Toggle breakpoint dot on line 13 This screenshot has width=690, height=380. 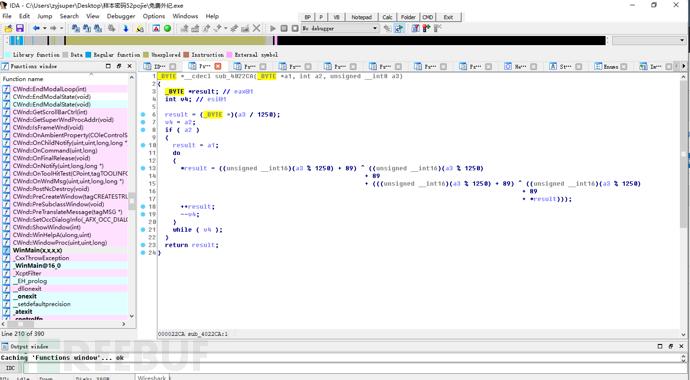pos(143,168)
